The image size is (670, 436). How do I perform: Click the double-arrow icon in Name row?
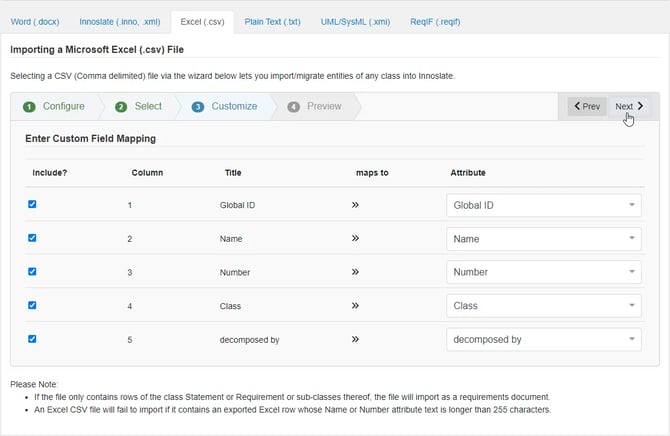click(355, 238)
